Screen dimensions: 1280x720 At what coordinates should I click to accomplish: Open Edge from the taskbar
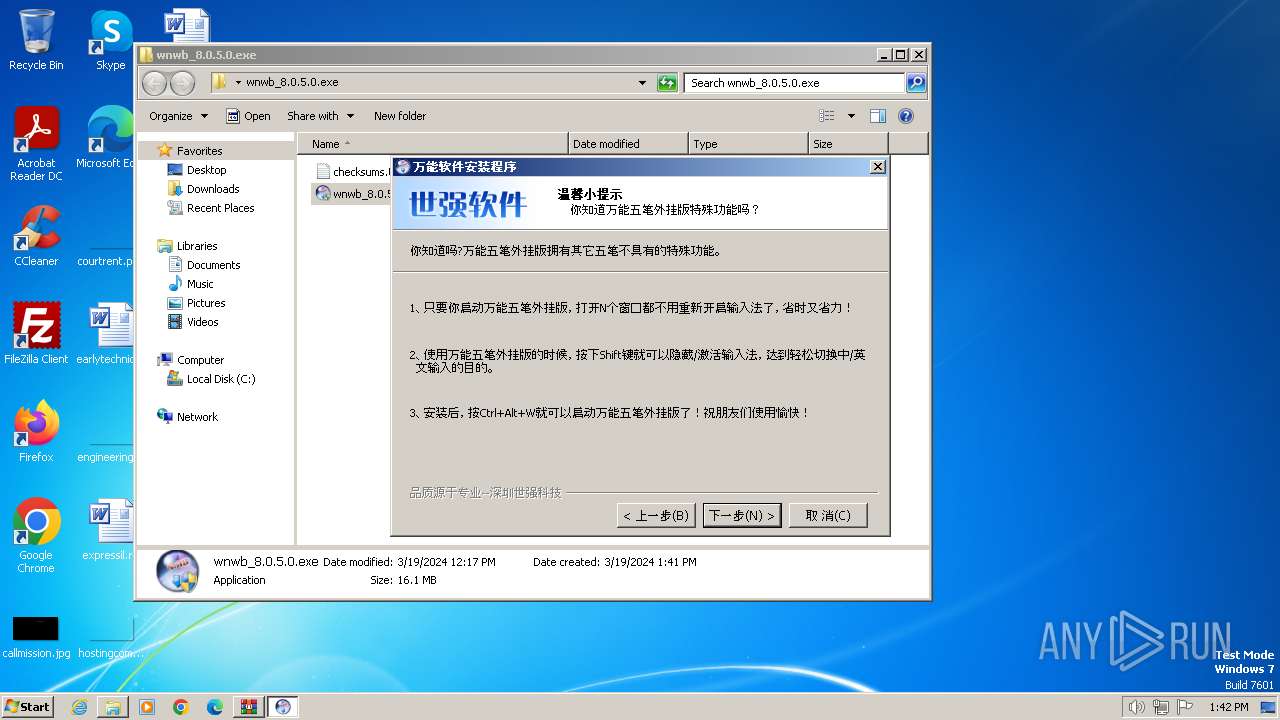pyautogui.click(x=215, y=707)
